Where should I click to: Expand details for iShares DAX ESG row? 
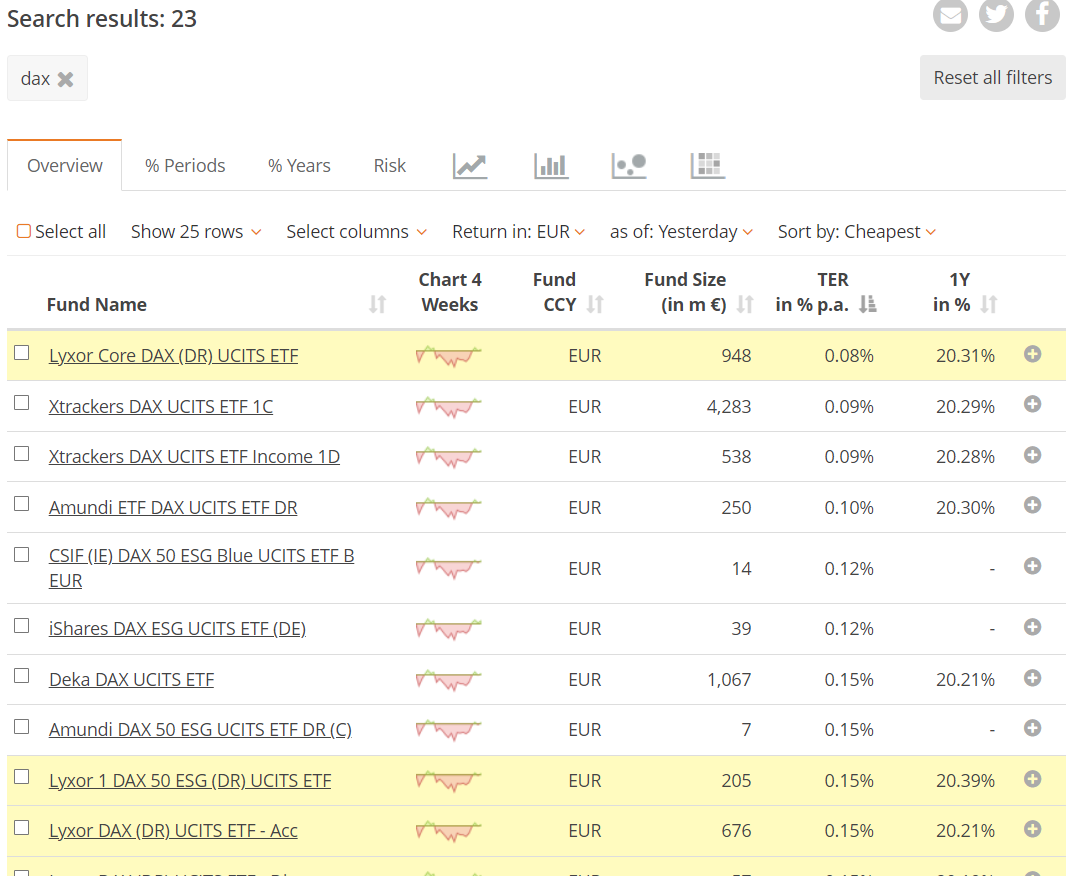pyautogui.click(x=1032, y=627)
